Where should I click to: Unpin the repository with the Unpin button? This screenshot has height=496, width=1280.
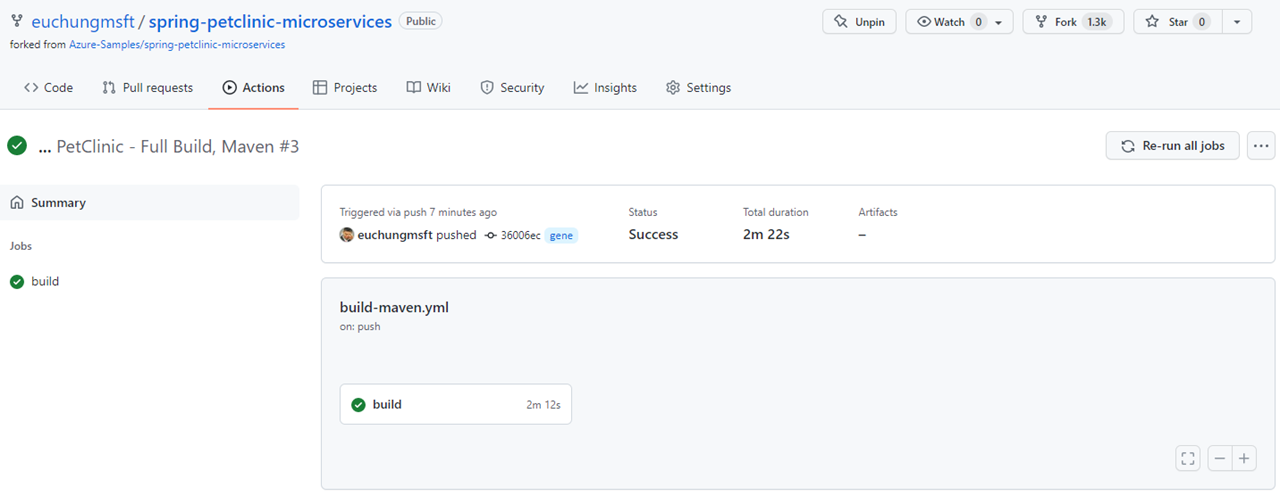[859, 21]
